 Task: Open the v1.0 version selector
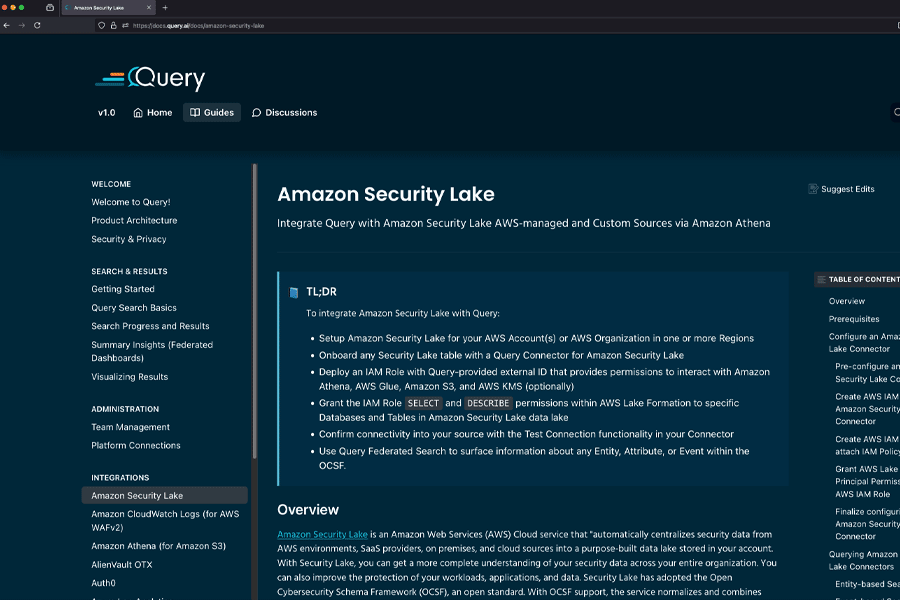(106, 113)
